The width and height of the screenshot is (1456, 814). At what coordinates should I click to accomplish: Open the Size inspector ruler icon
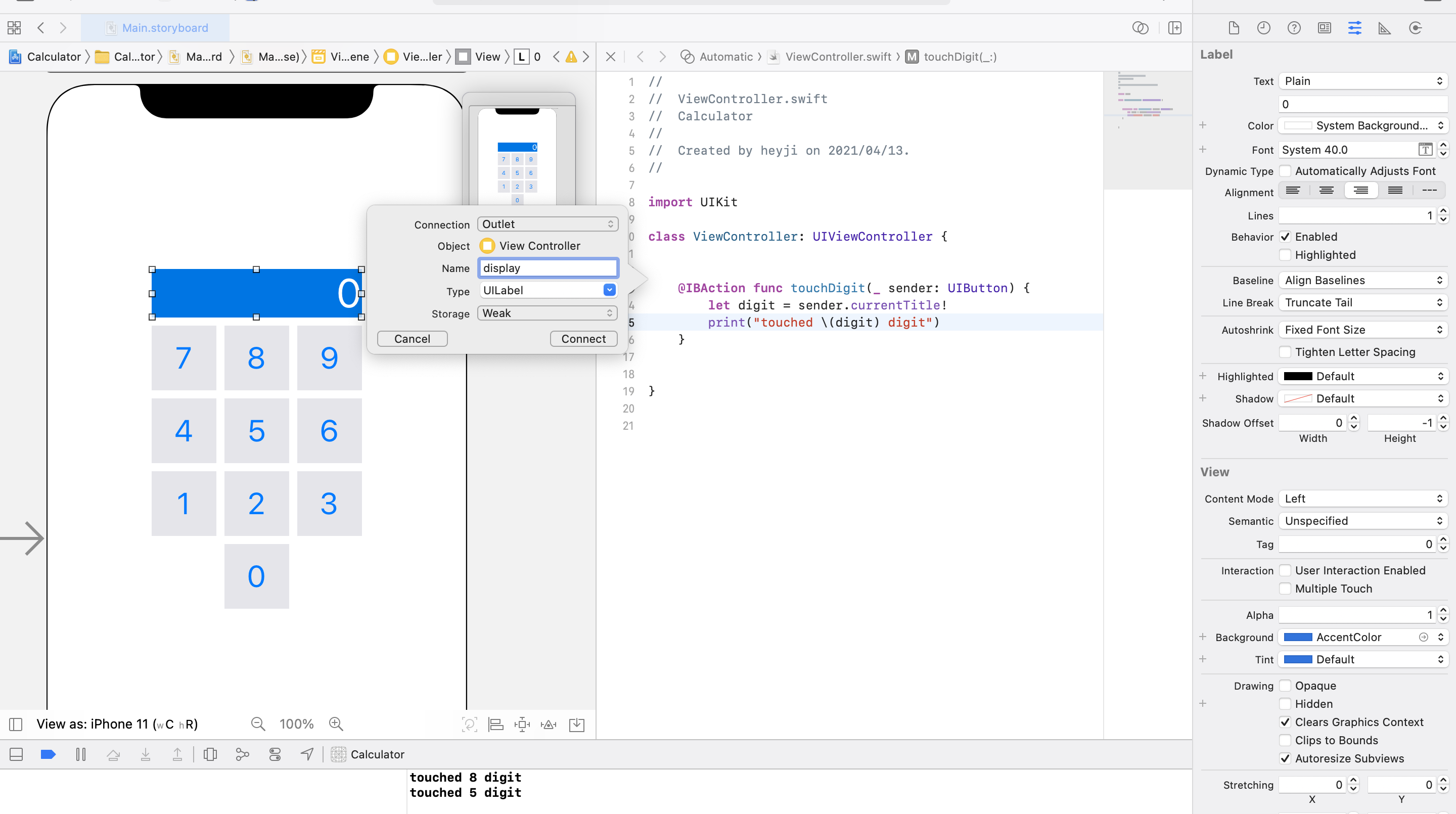[1384, 28]
